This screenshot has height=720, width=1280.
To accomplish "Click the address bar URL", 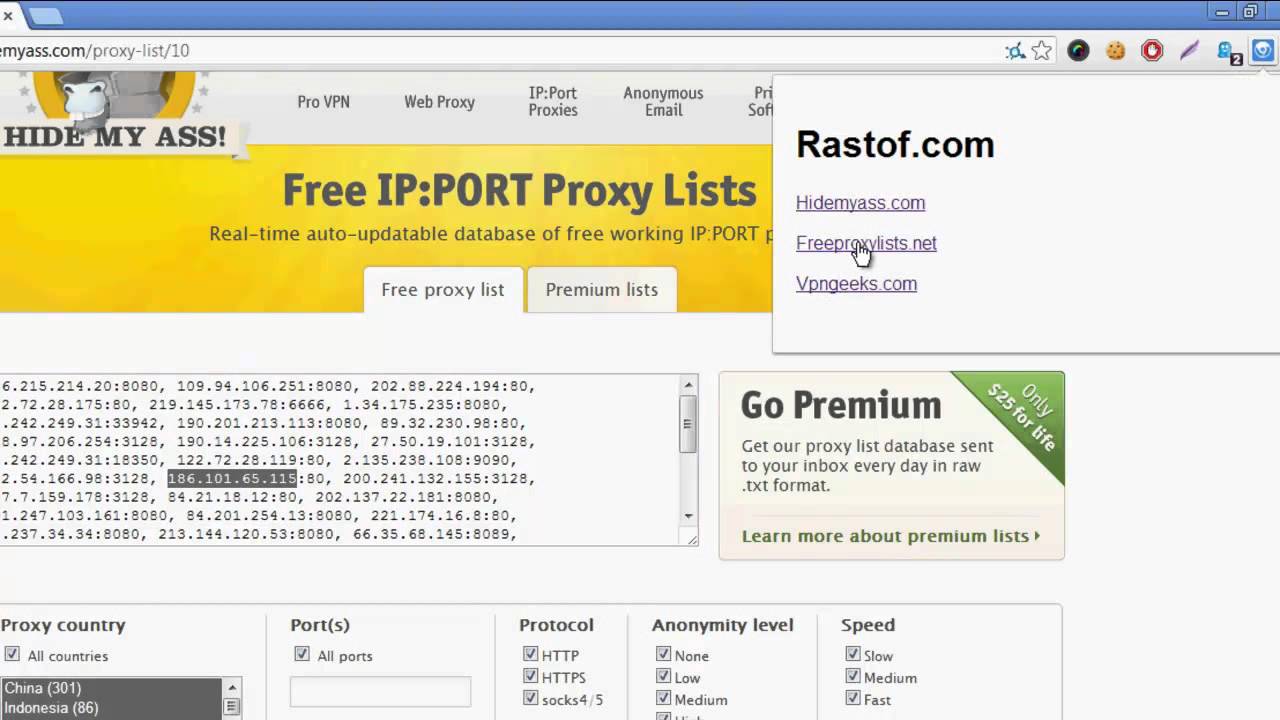I will pos(95,51).
